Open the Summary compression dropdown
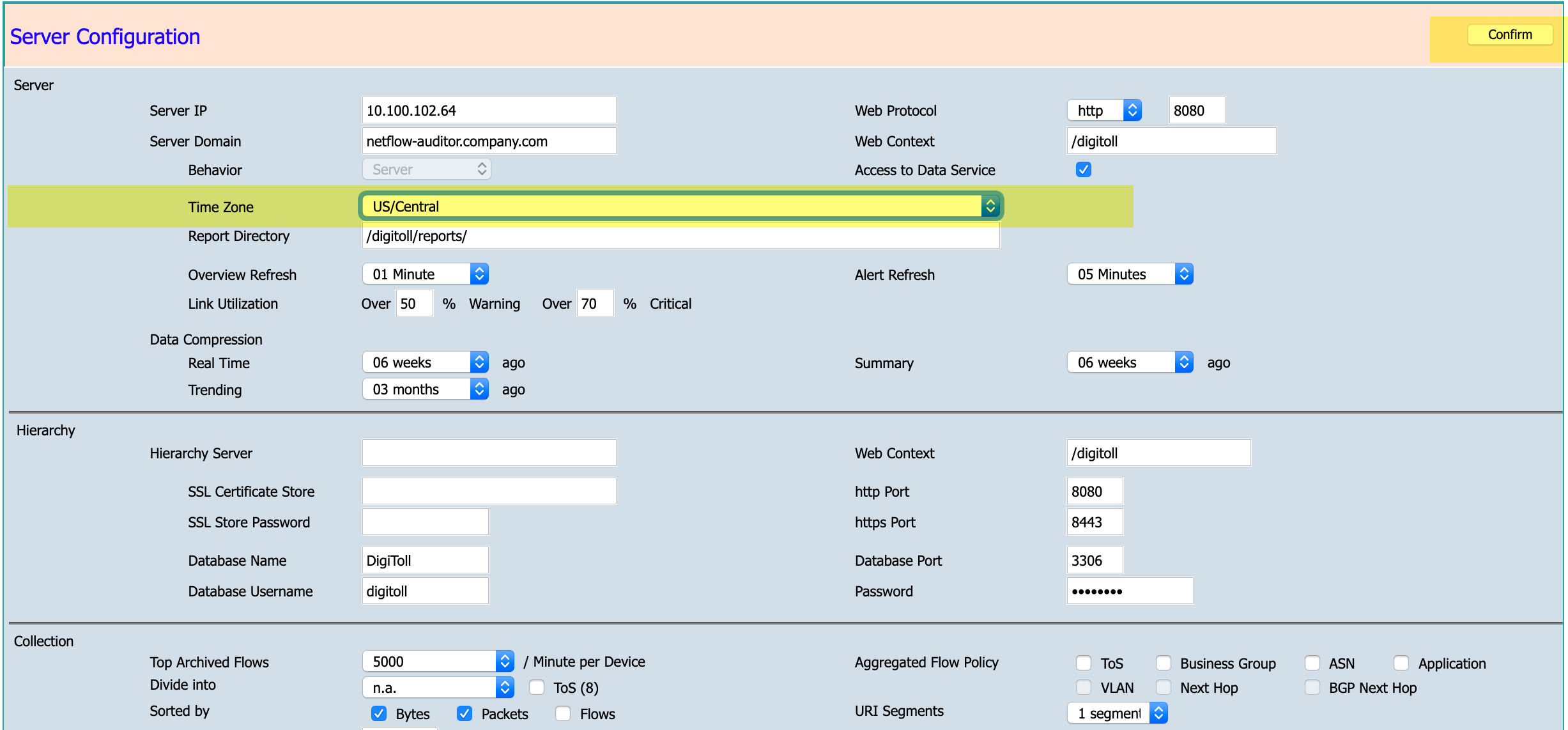The image size is (1568, 730). click(x=1130, y=362)
